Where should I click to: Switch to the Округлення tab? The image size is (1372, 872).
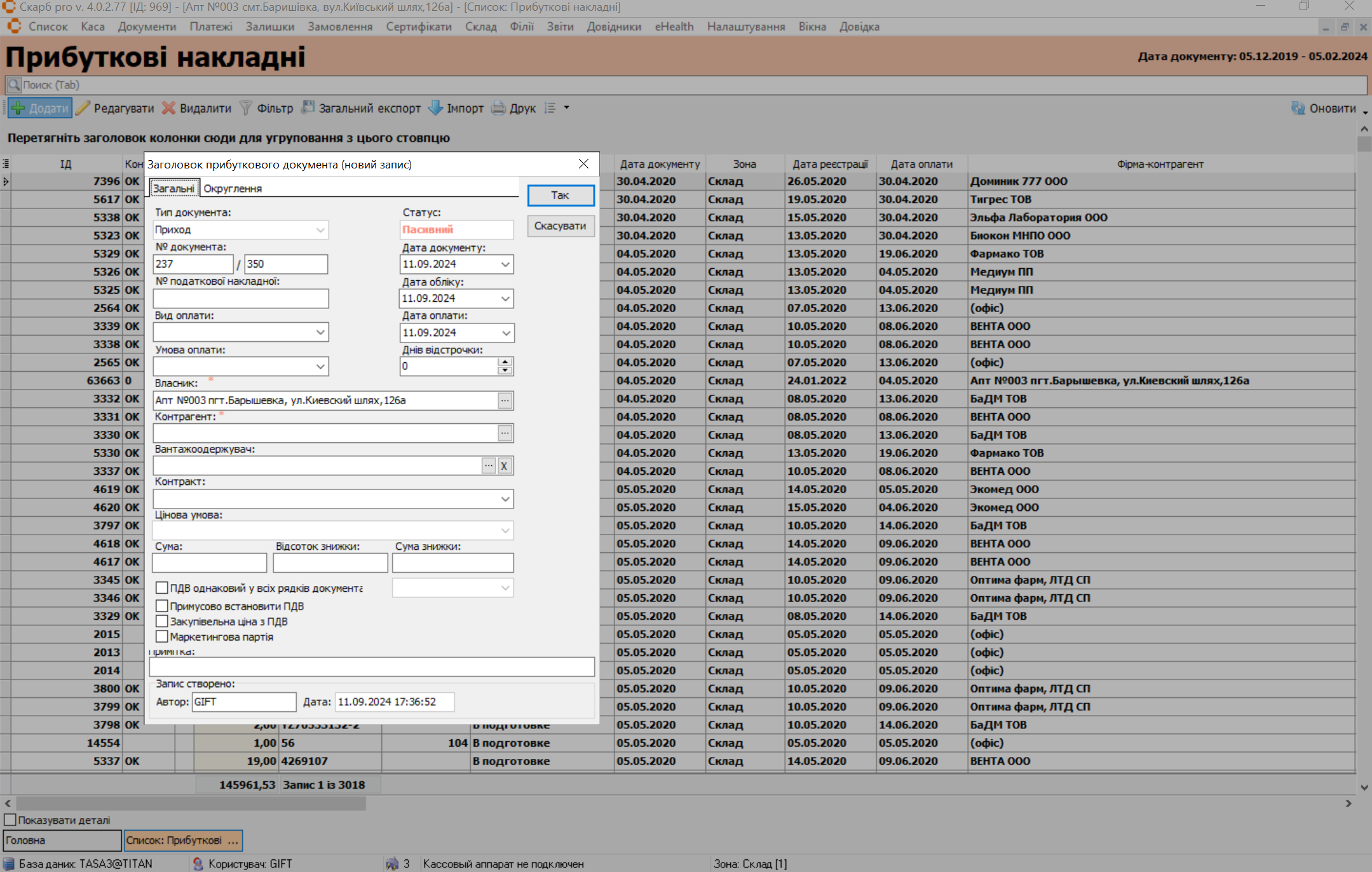(x=233, y=189)
